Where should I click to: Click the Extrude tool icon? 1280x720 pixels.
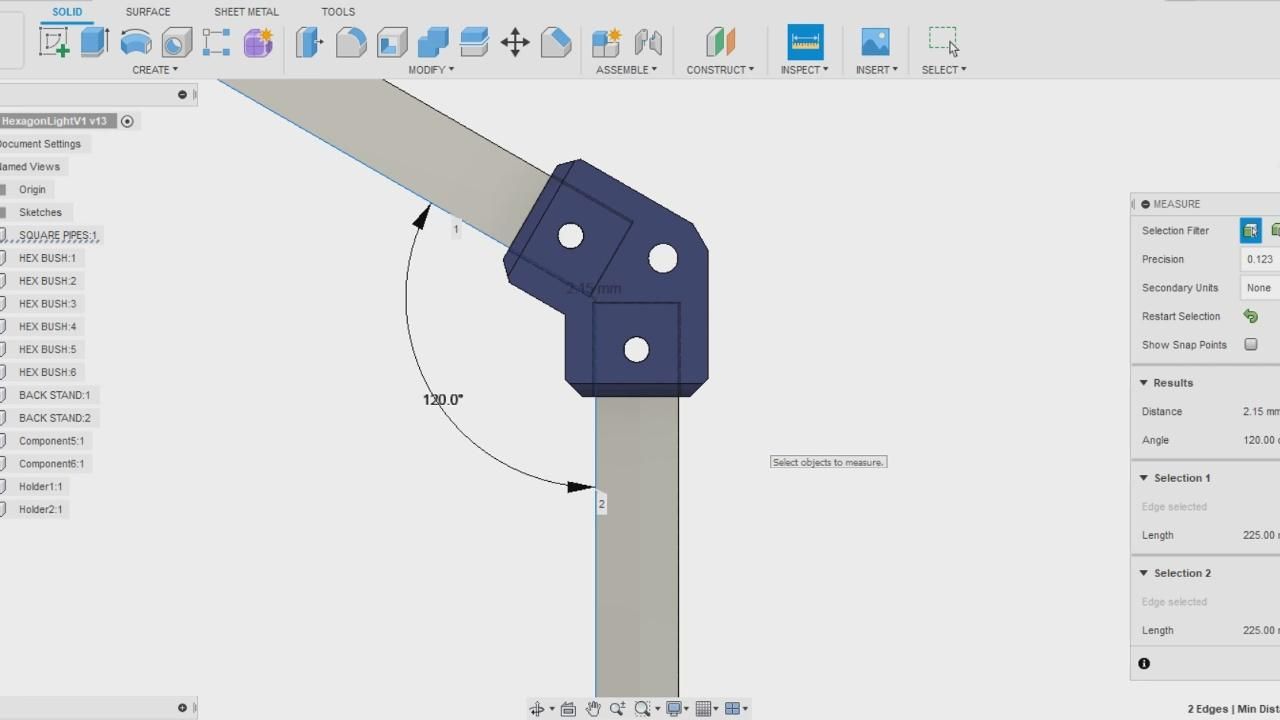pos(95,42)
